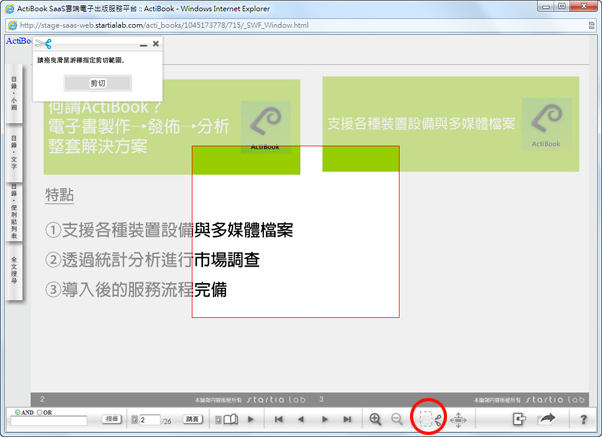
Task: Click the right banner text 支援各種裝置設備與多媒體檔案
Action: tap(421, 124)
